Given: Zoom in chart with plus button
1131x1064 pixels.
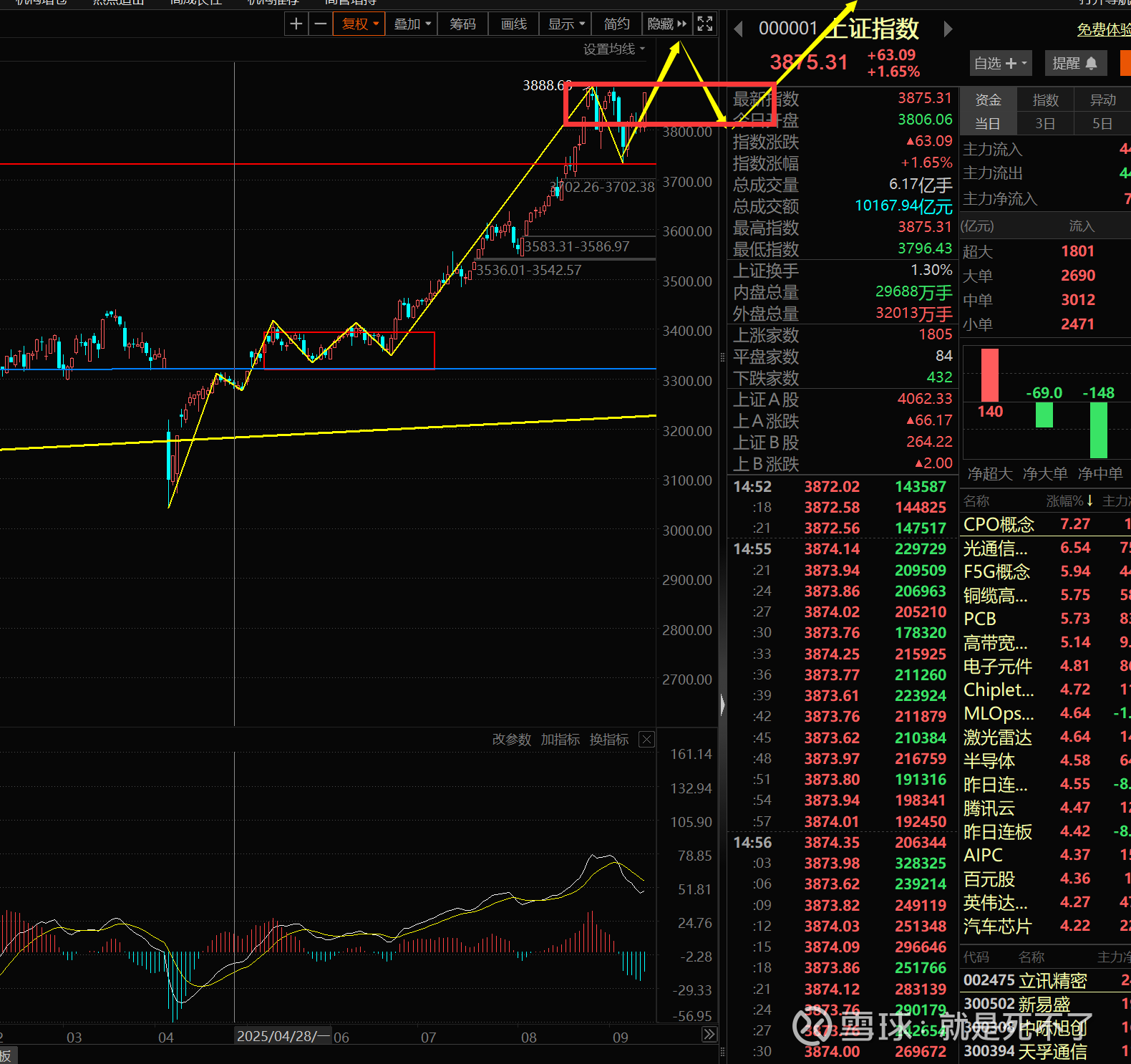Looking at the screenshot, I should (296, 24).
